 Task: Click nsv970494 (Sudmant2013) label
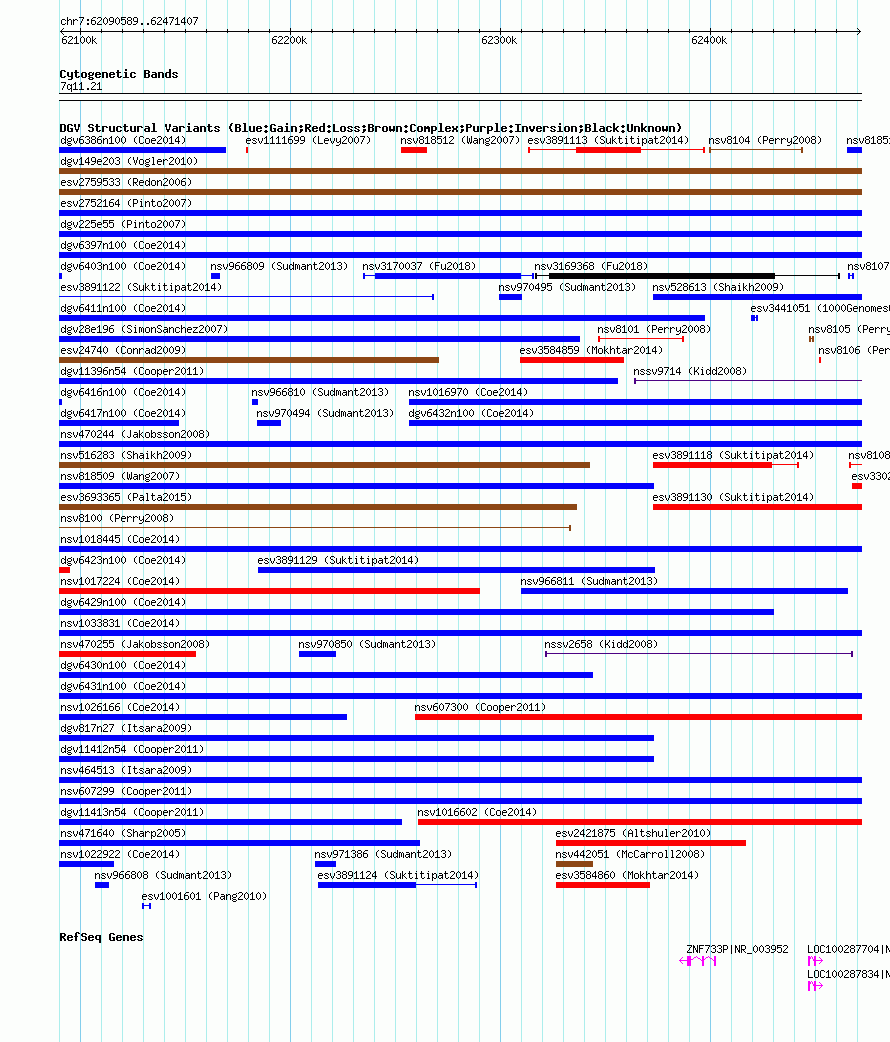[325, 413]
